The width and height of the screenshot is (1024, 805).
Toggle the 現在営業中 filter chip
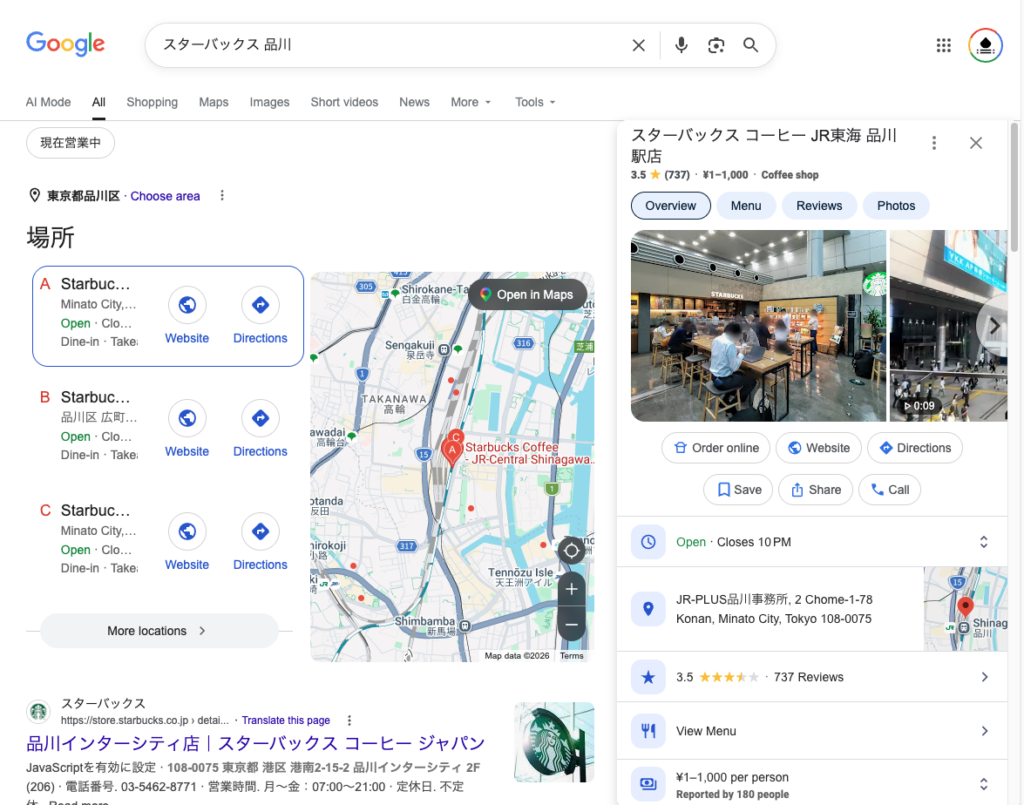pos(70,143)
